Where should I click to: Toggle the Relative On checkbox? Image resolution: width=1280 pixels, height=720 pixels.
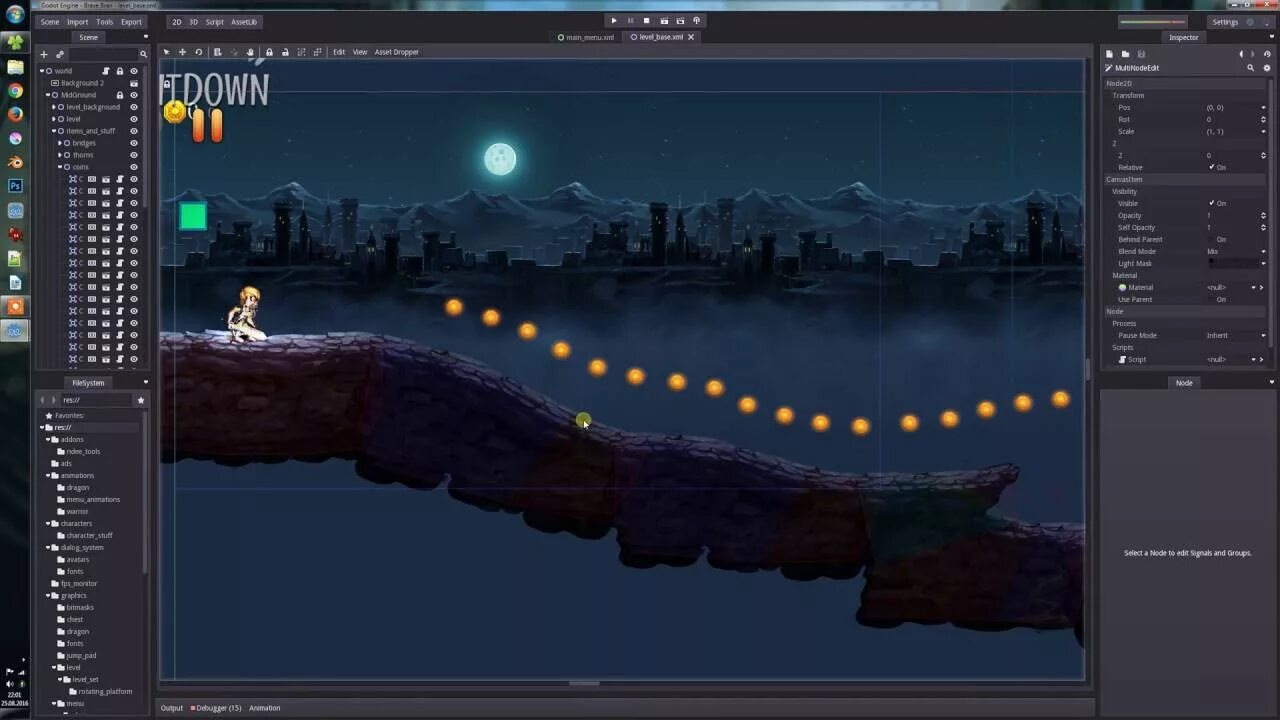(x=1212, y=167)
